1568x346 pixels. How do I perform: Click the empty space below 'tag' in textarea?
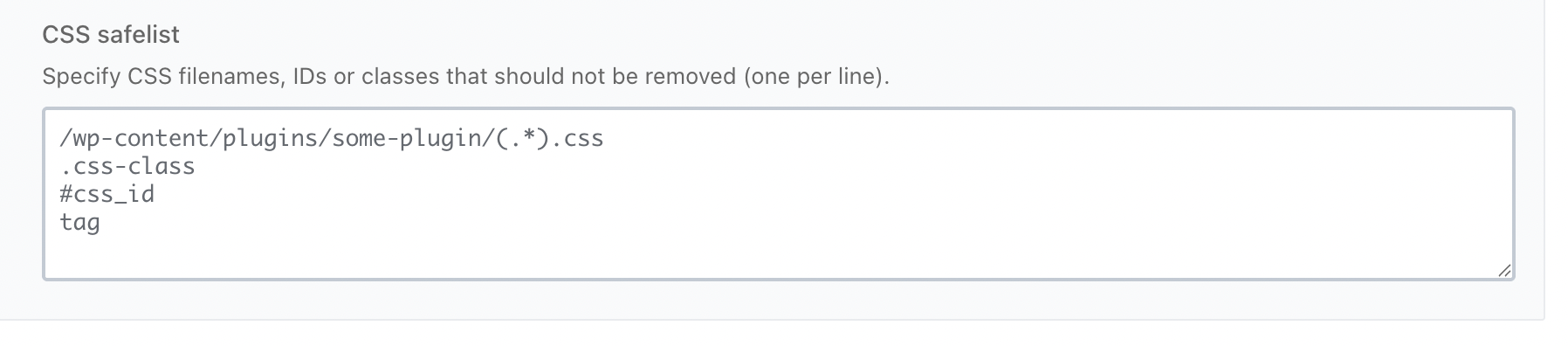pos(778,256)
